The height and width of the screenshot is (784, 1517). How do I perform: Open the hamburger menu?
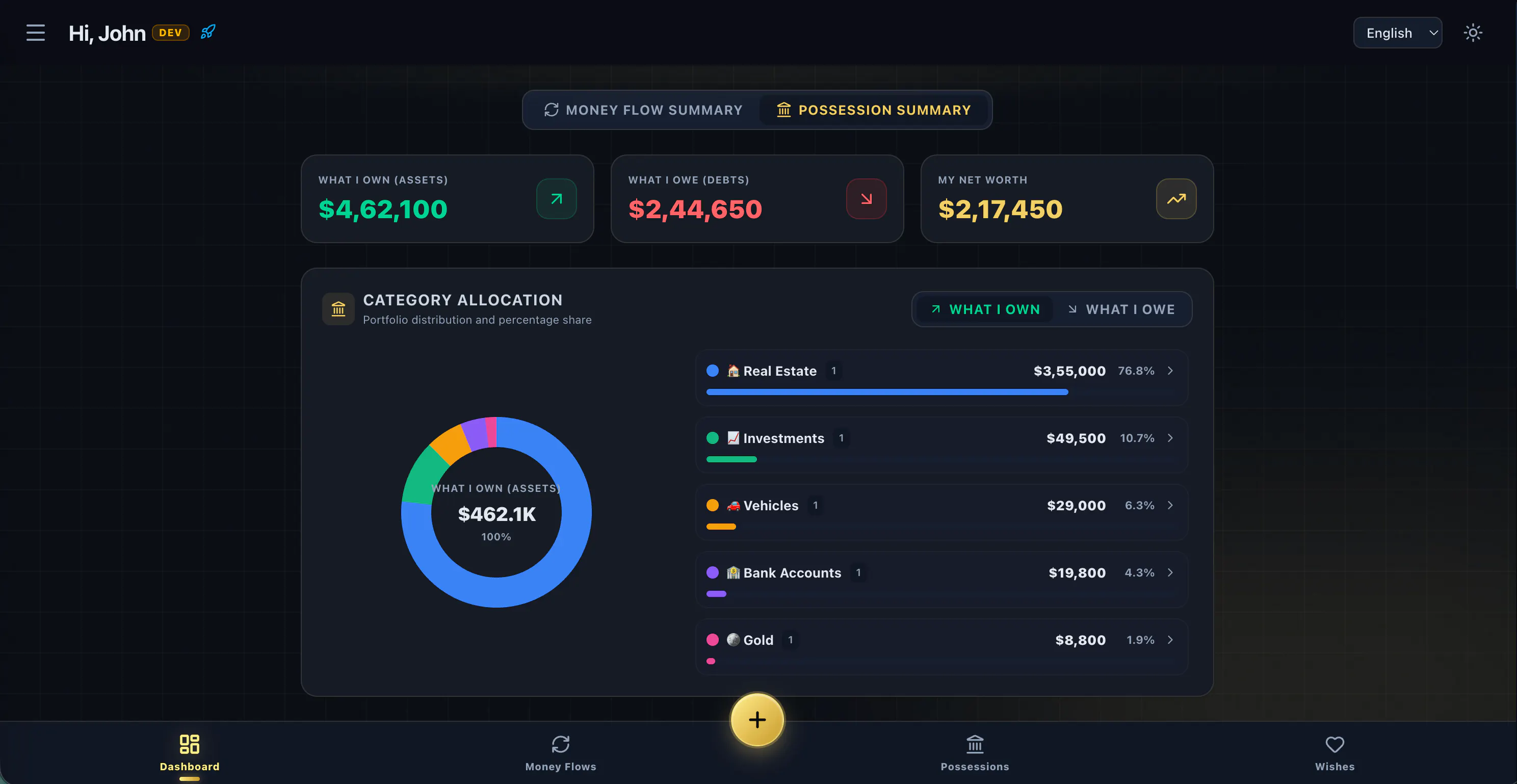tap(35, 33)
